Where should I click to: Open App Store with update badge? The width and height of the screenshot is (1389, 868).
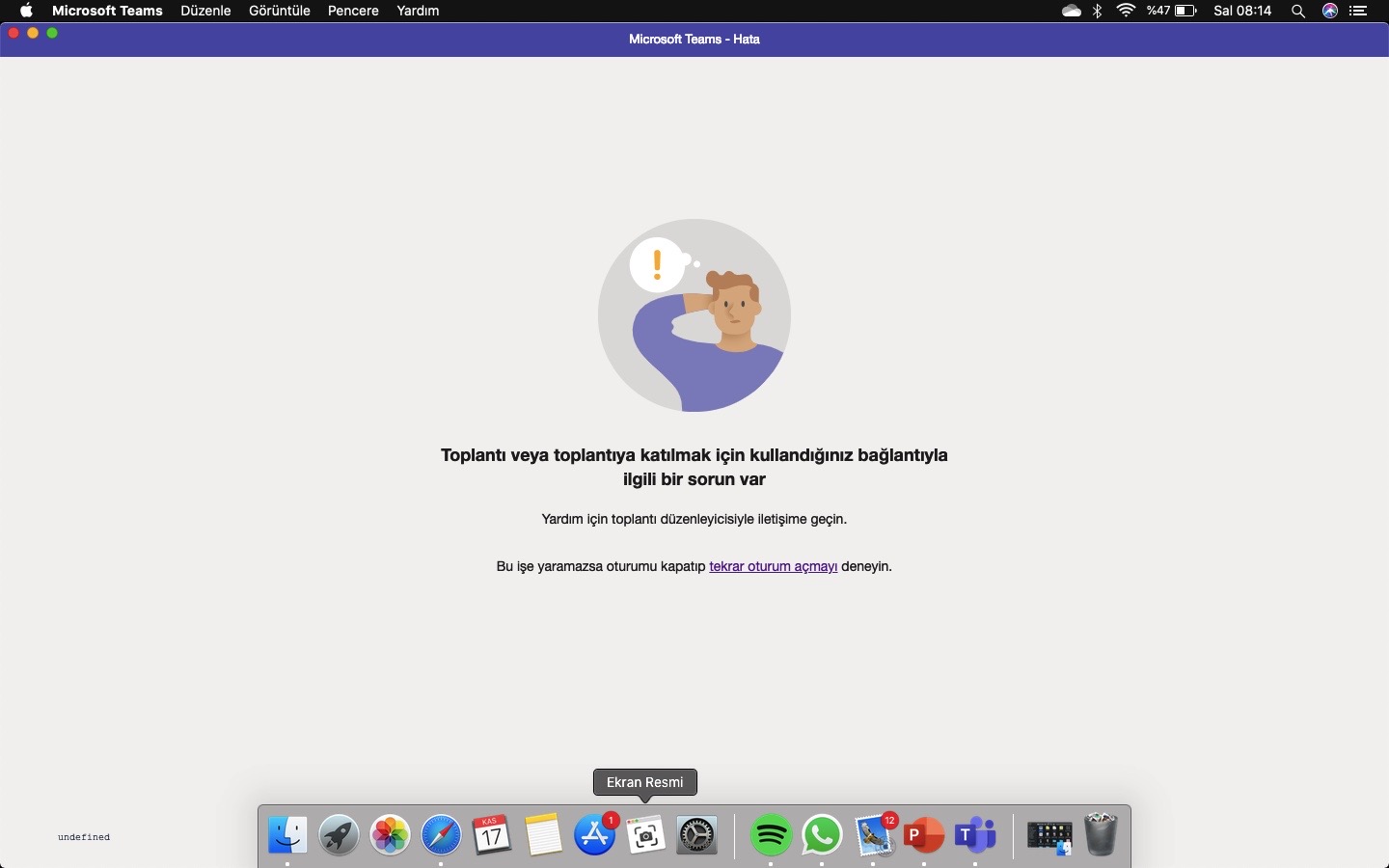596,835
